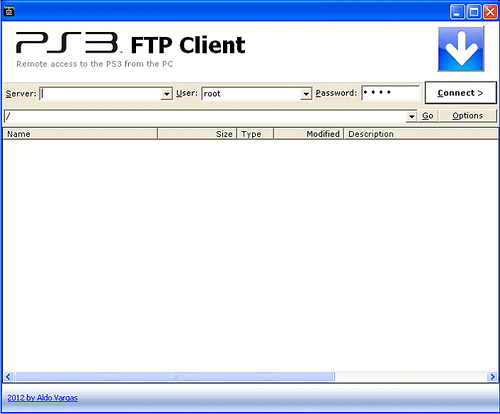500x414 pixels.
Task: Focus the Server address input field
Action: coord(100,94)
